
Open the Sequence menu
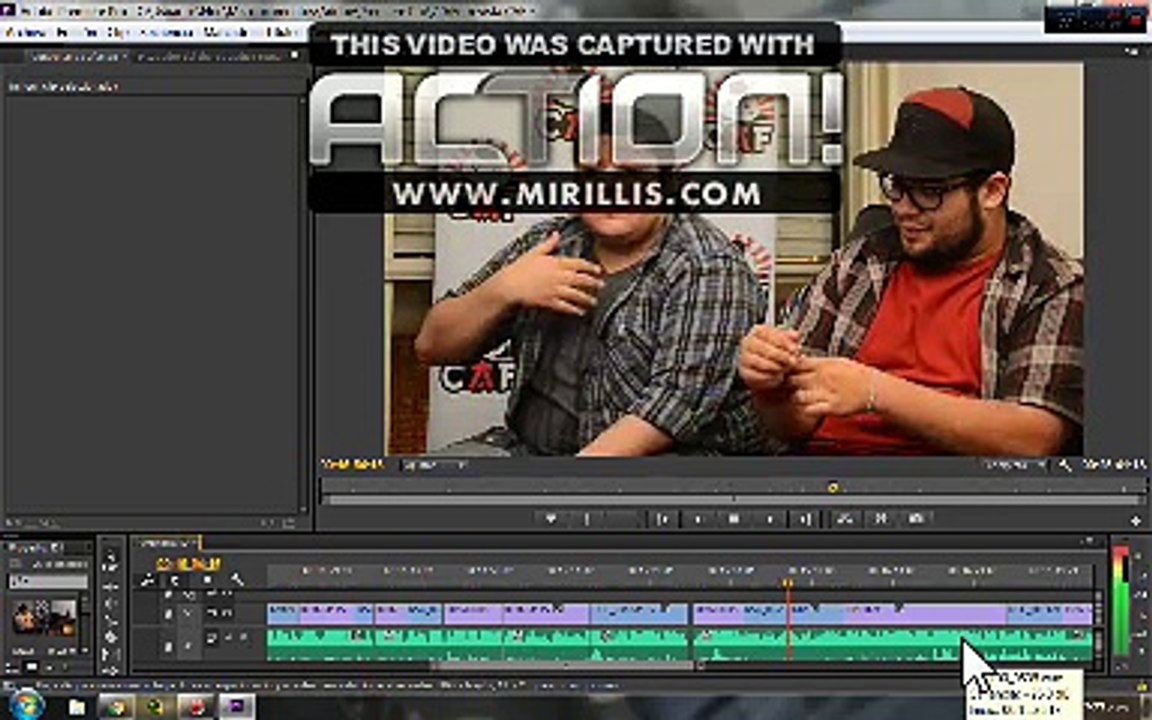[x=167, y=32]
